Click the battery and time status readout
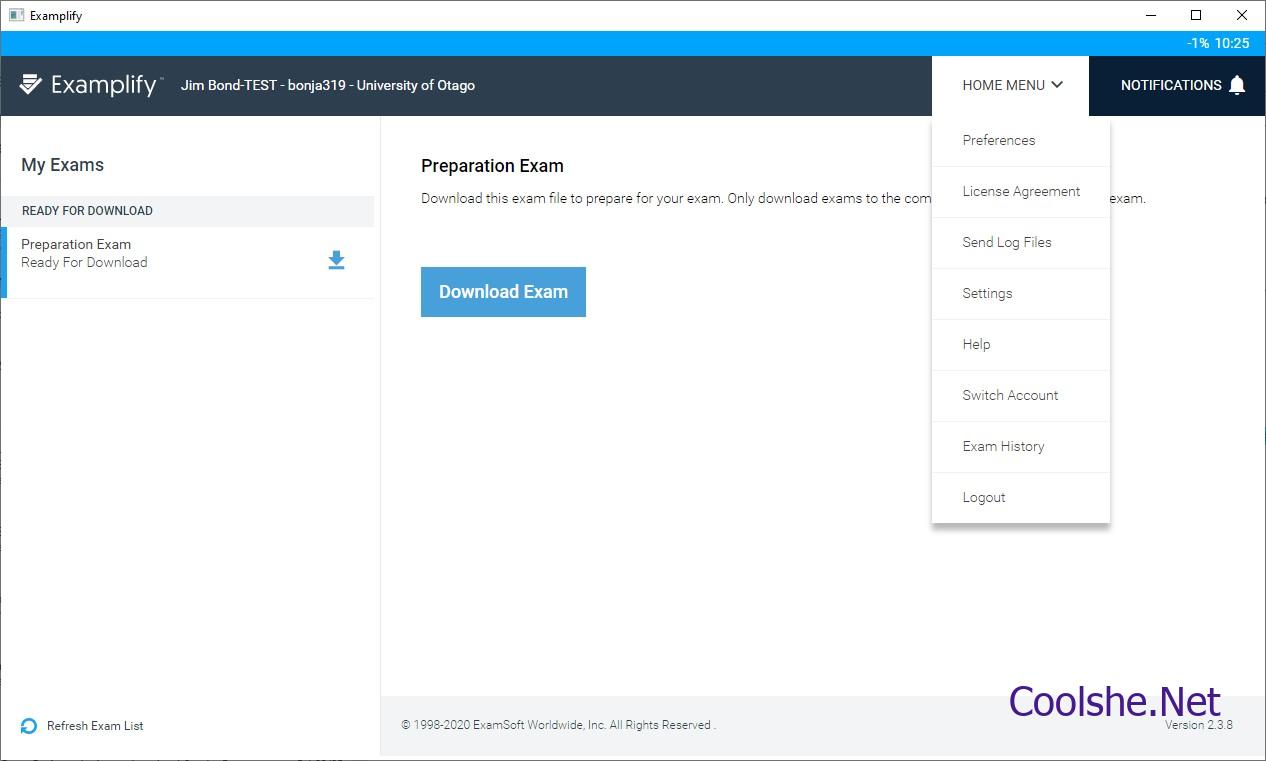This screenshot has width=1266, height=761. coord(1218,43)
